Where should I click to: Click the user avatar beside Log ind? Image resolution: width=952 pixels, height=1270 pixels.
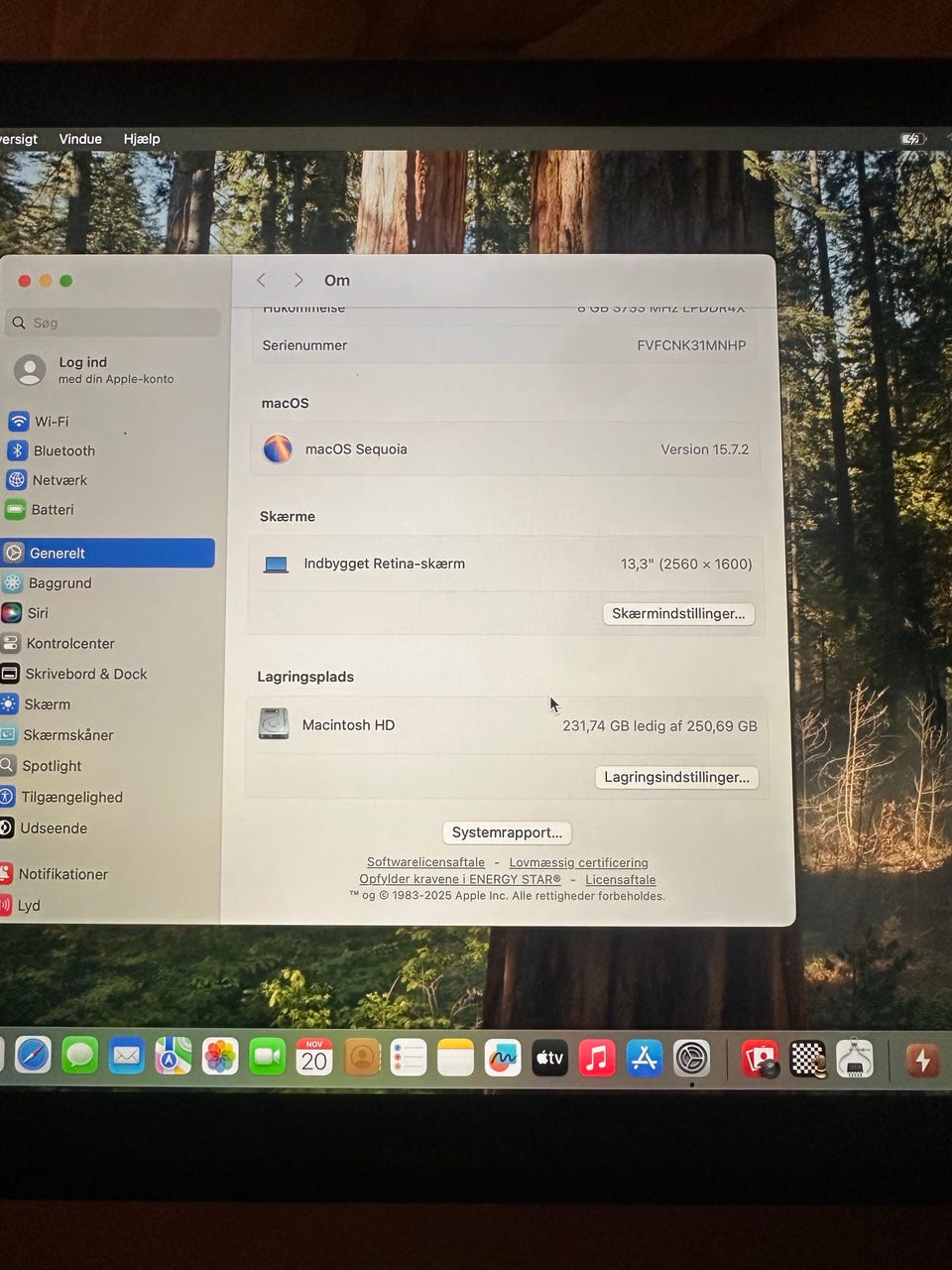tap(30, 370)
